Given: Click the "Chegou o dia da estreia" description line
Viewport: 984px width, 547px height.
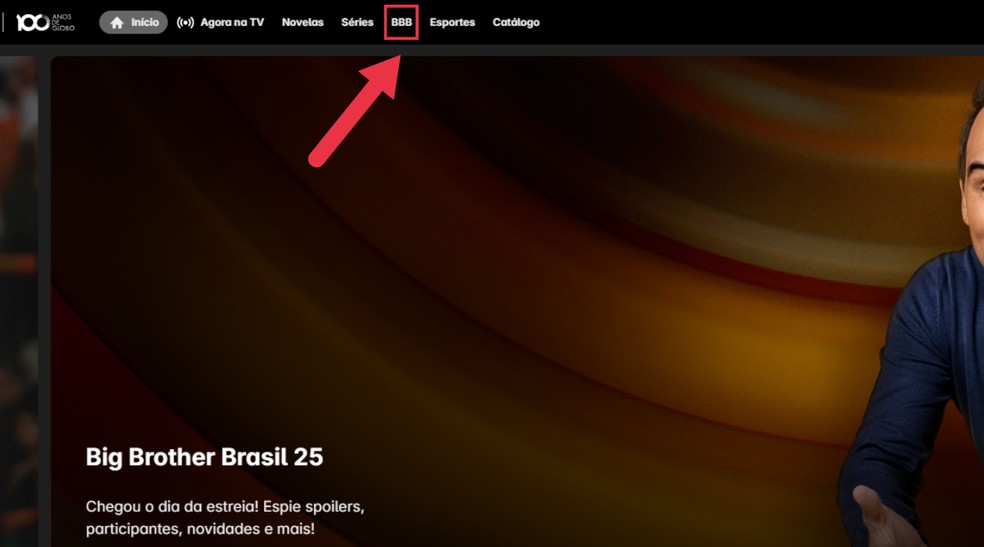Looking at the screenshot, I should (225, 506).
